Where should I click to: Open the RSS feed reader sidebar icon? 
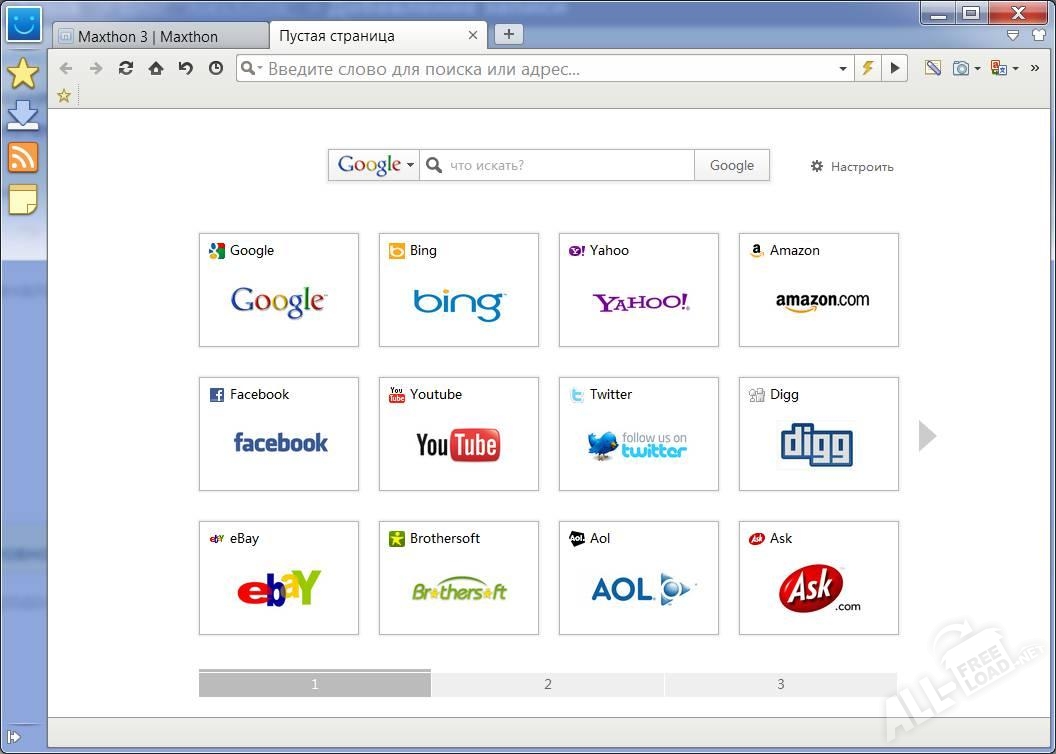pos(22,157)
